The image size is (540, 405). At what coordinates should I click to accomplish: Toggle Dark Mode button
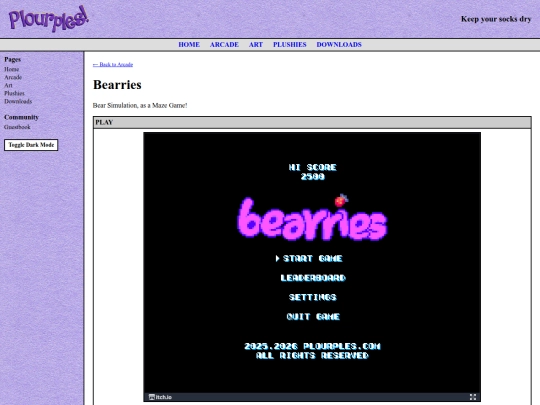click(x=31, y=145)
